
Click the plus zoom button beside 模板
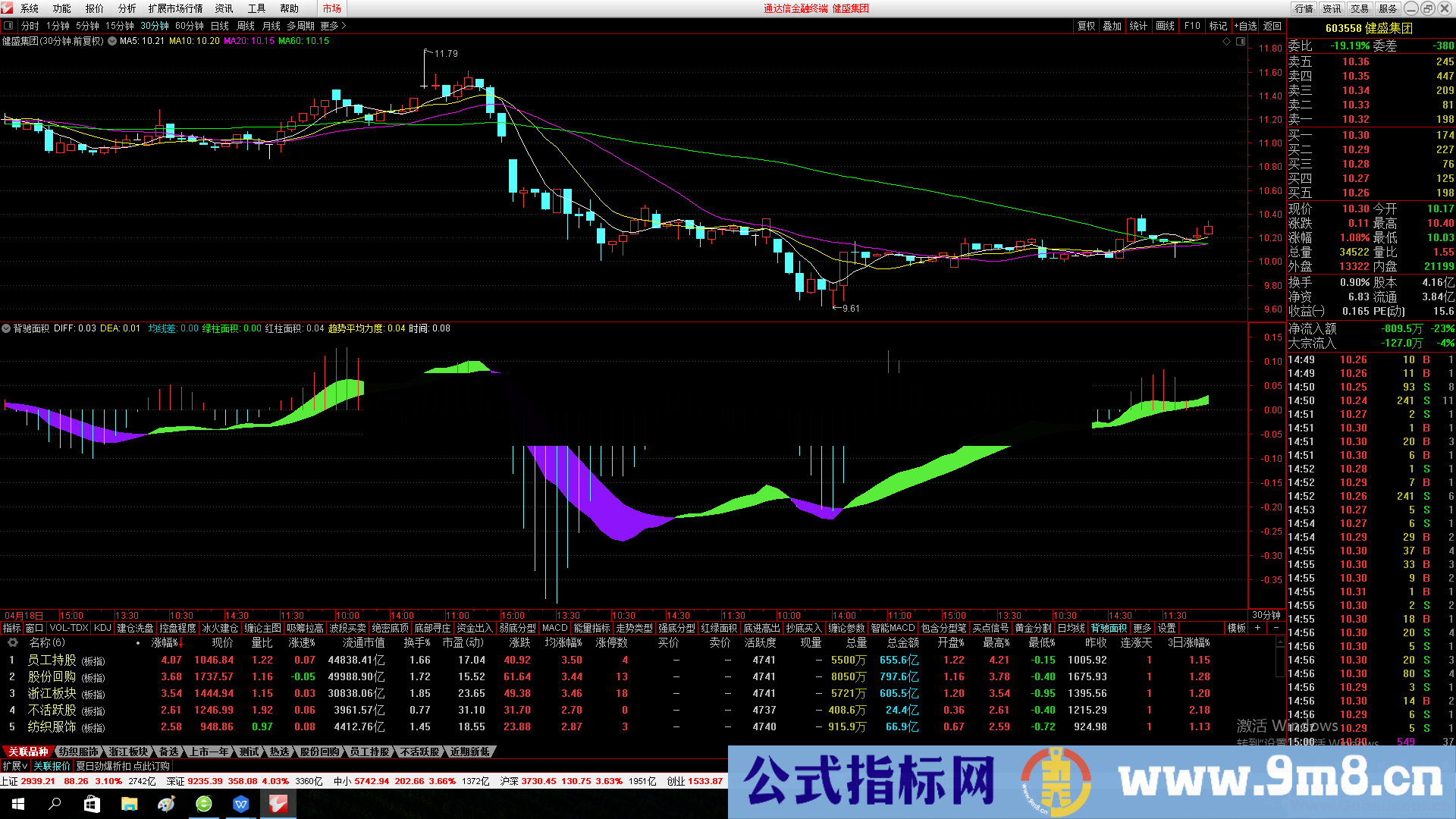pyautogui.click(x=1258, y=628)
